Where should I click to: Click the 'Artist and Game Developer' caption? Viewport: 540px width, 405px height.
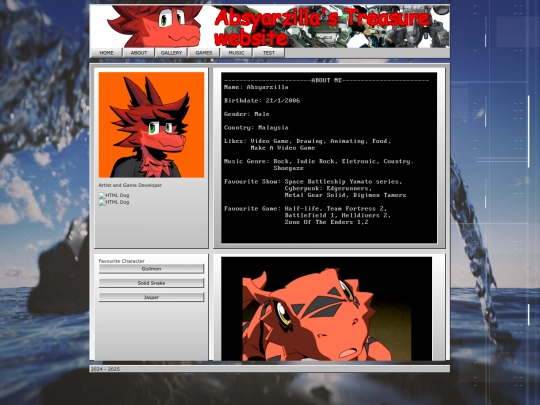coord(130,185)
